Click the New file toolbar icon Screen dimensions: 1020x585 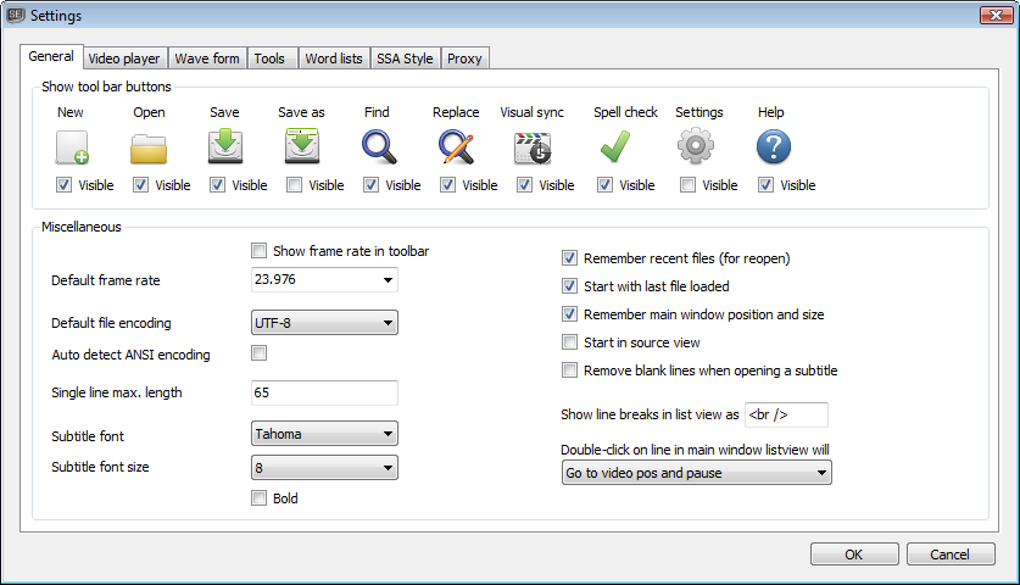72,147
